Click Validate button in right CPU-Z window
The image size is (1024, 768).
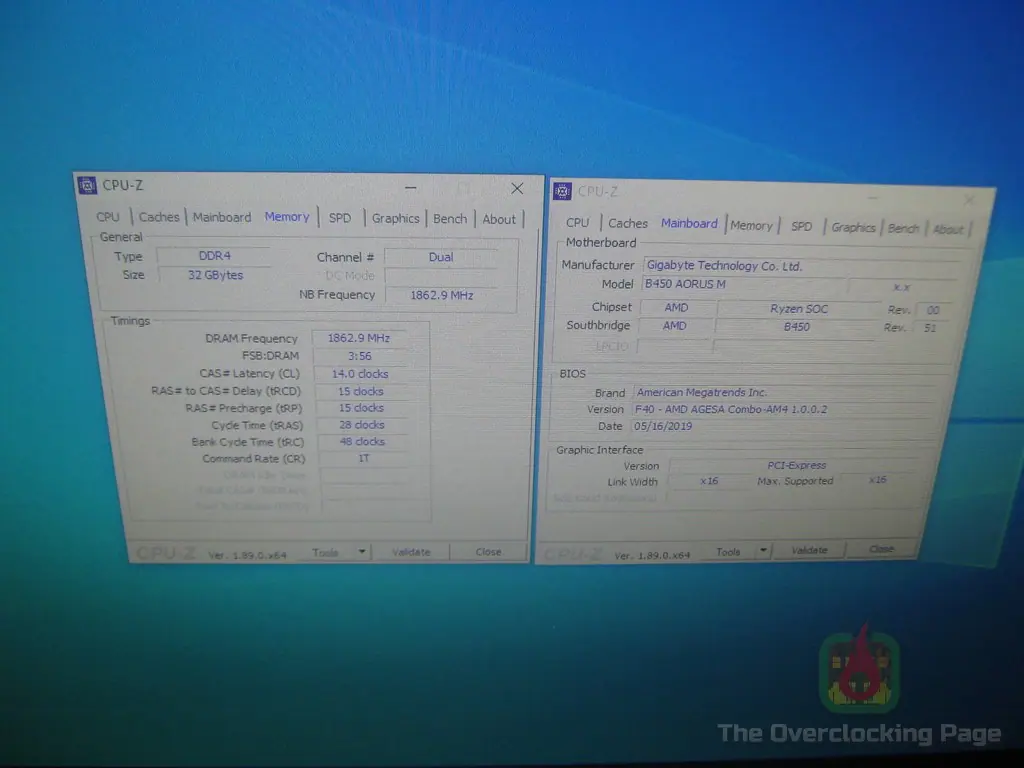pyautogui.click(x=809, y=551)
